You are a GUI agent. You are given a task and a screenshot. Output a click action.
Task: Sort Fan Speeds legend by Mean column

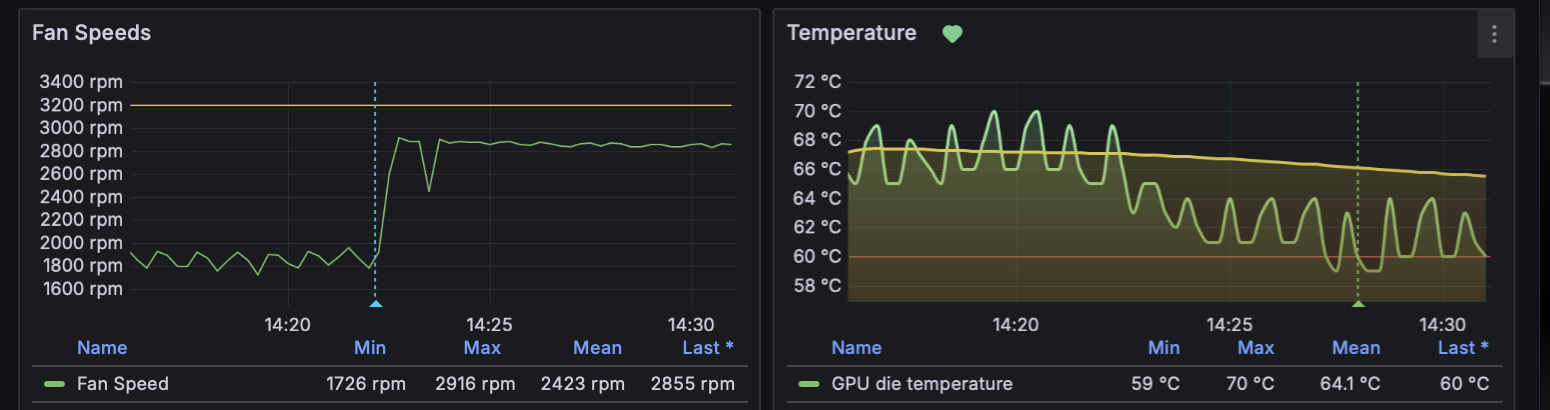[x=597, y=348]
